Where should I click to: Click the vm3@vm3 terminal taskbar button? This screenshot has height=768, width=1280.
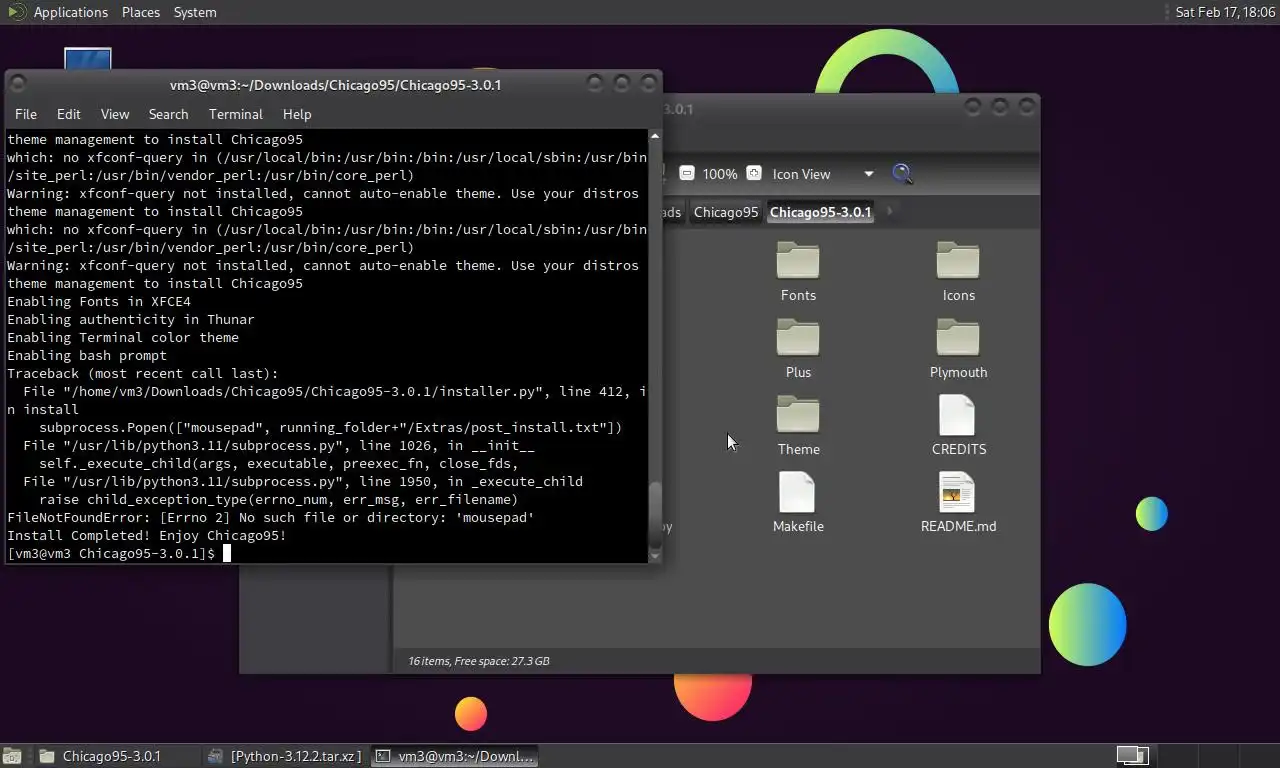pyautogui.click(x=455, y=756)
